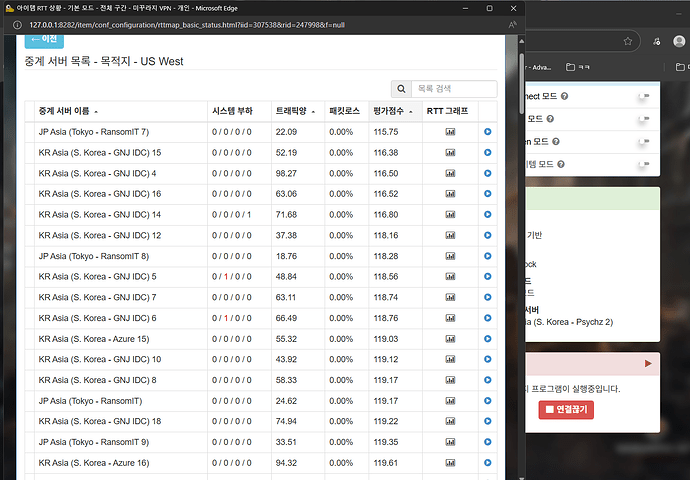Click play icon for KR Asia Azure 15

[487, 339]
